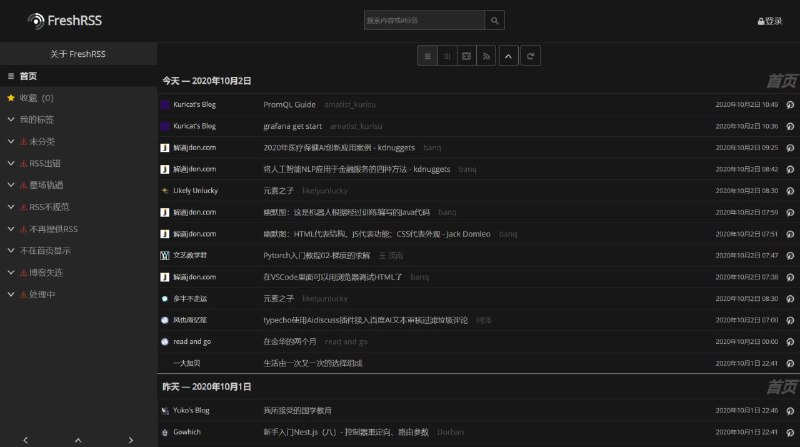Go to next article using right arrow
The height and width of the screenshot is (447, 800).
click(131, 439)
